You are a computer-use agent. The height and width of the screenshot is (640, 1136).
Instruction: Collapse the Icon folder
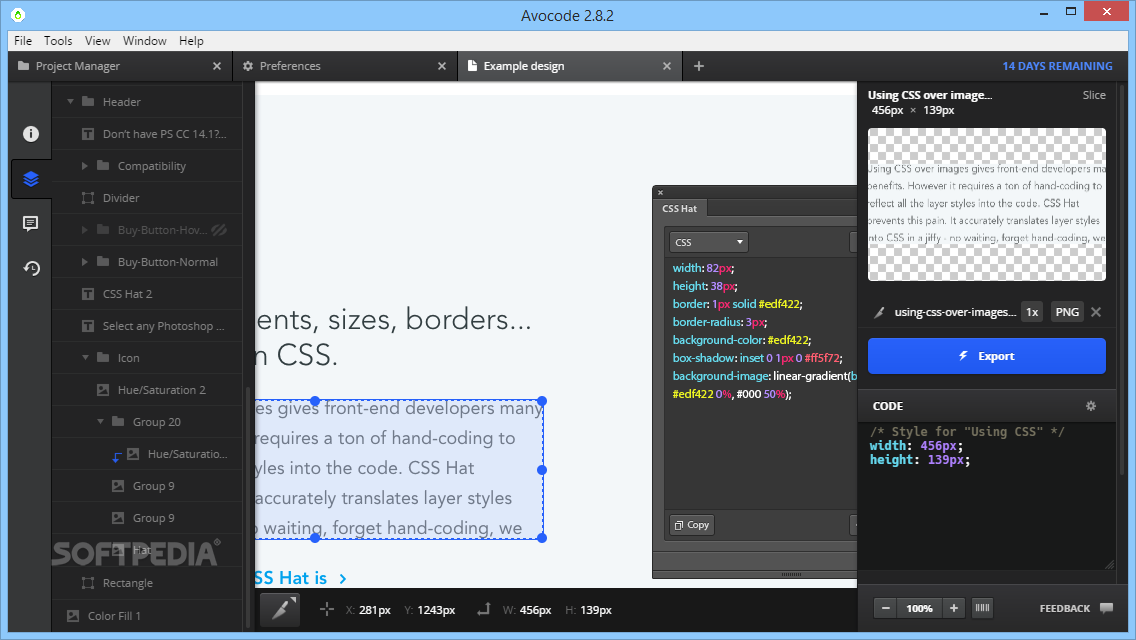coord(85,357)
